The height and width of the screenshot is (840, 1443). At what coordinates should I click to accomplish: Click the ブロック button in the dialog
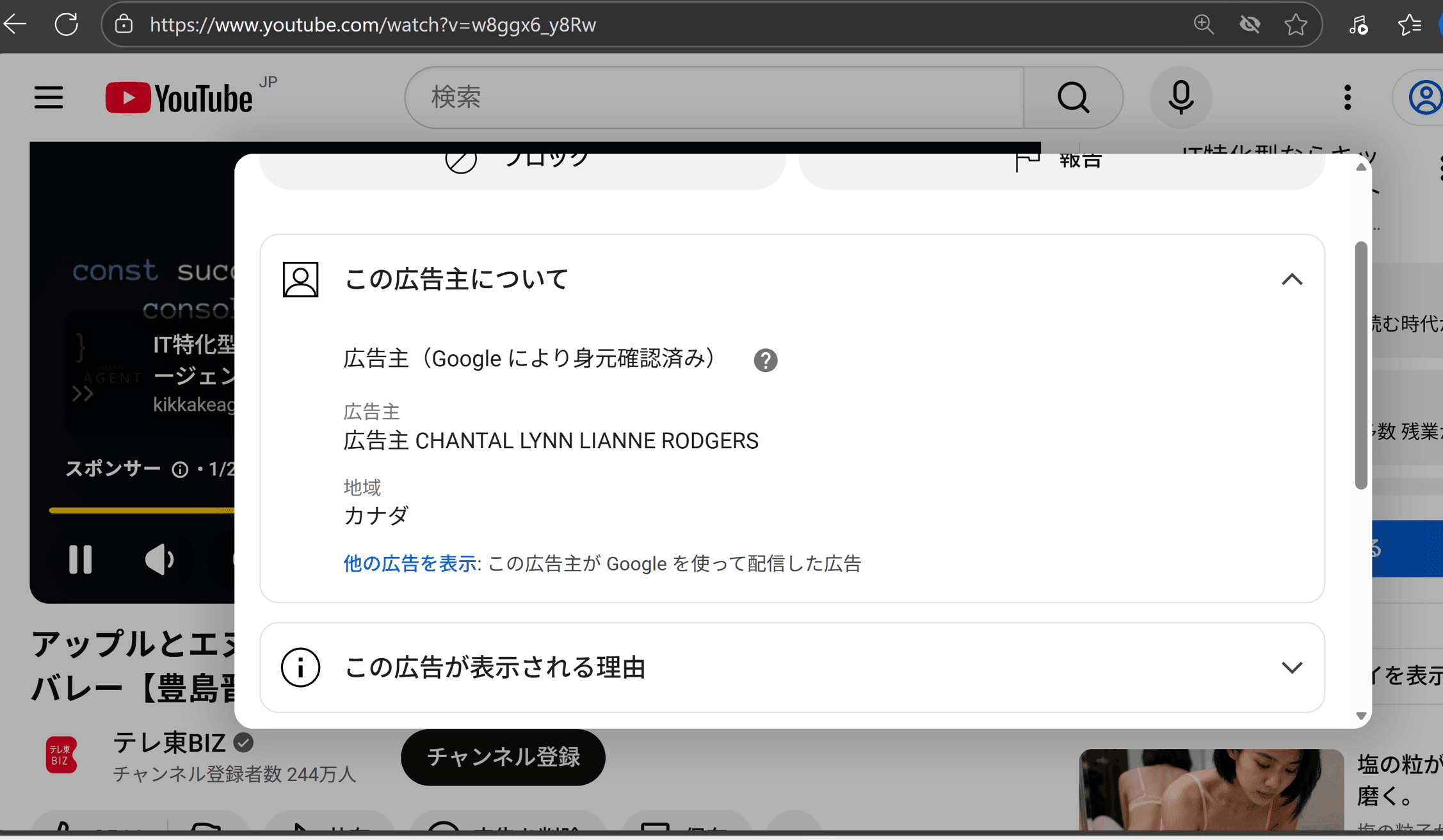click(x=522, y=170)
